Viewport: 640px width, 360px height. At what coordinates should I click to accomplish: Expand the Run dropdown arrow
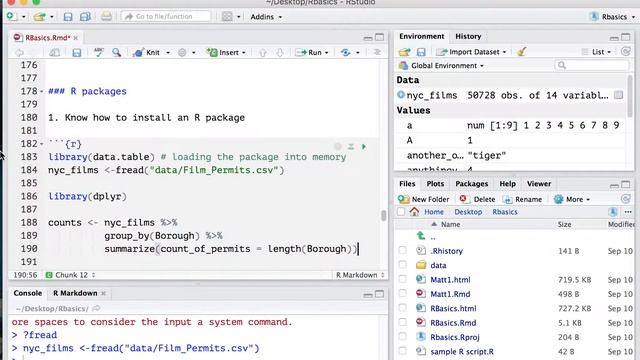[327, 53]
